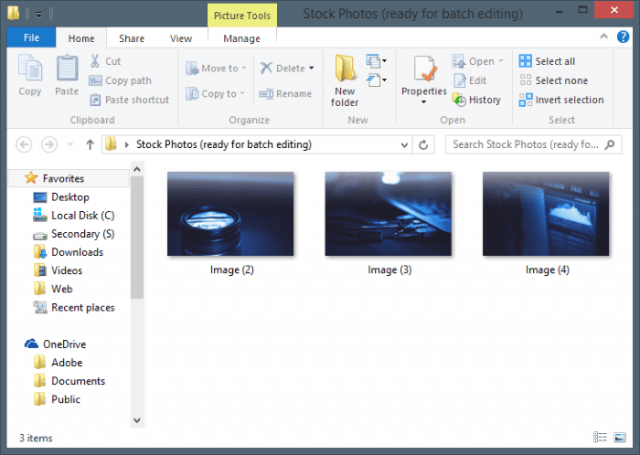
Task: Click the Copy icon in Clipboard group
Action: pos(30,68)
